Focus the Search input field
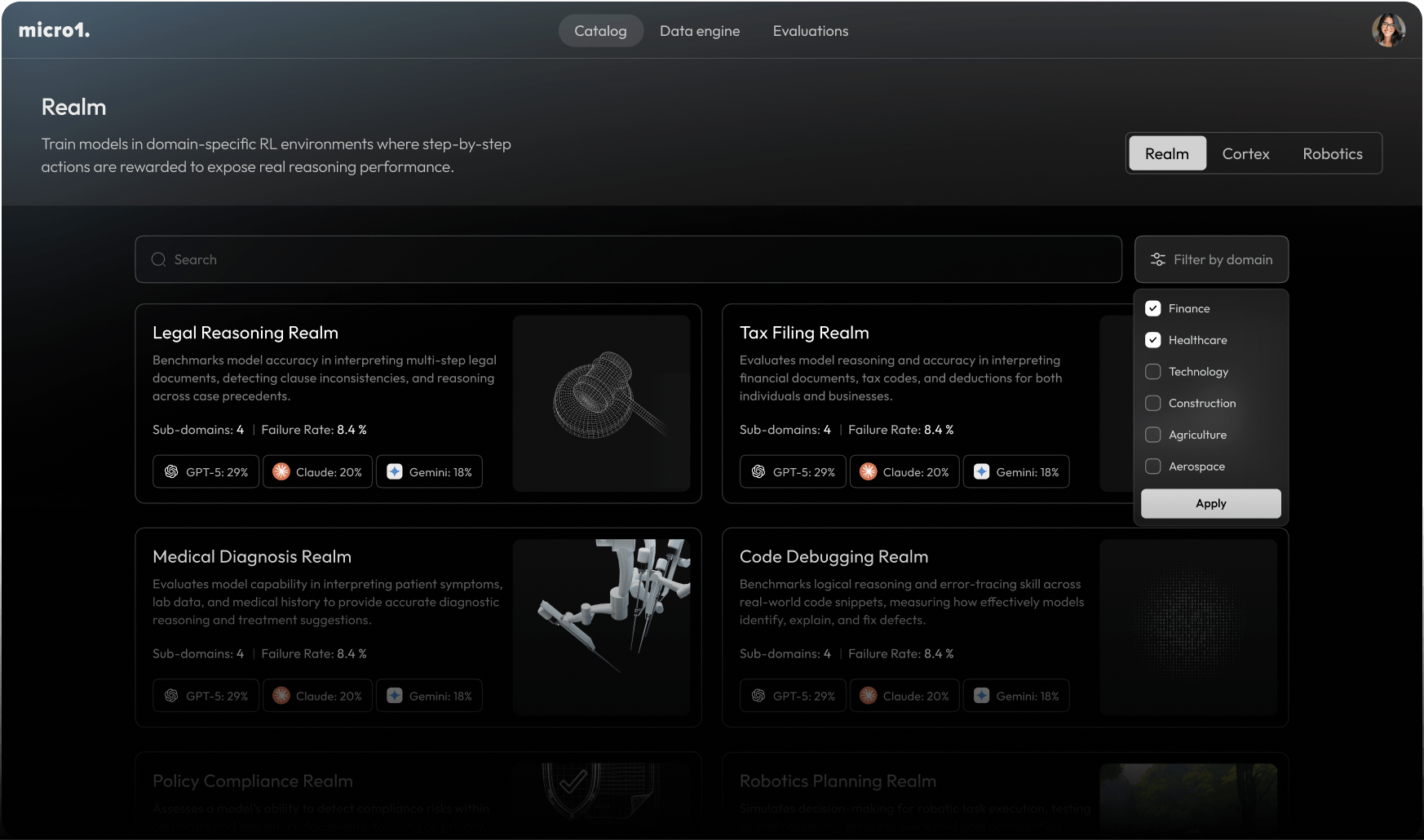Viewport: 1424px width, 840px height. pyautogui.click(x=628, y=259)
